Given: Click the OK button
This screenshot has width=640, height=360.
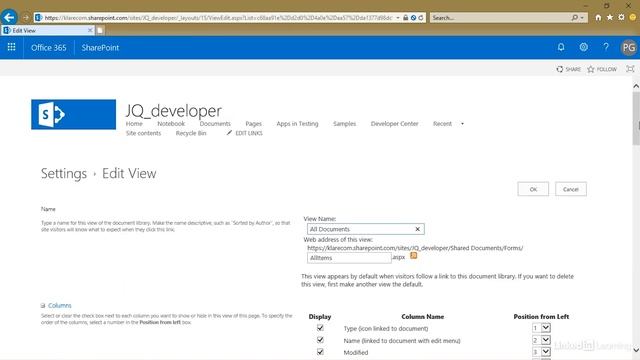Looking at the screenshot, I should (533, 189).
